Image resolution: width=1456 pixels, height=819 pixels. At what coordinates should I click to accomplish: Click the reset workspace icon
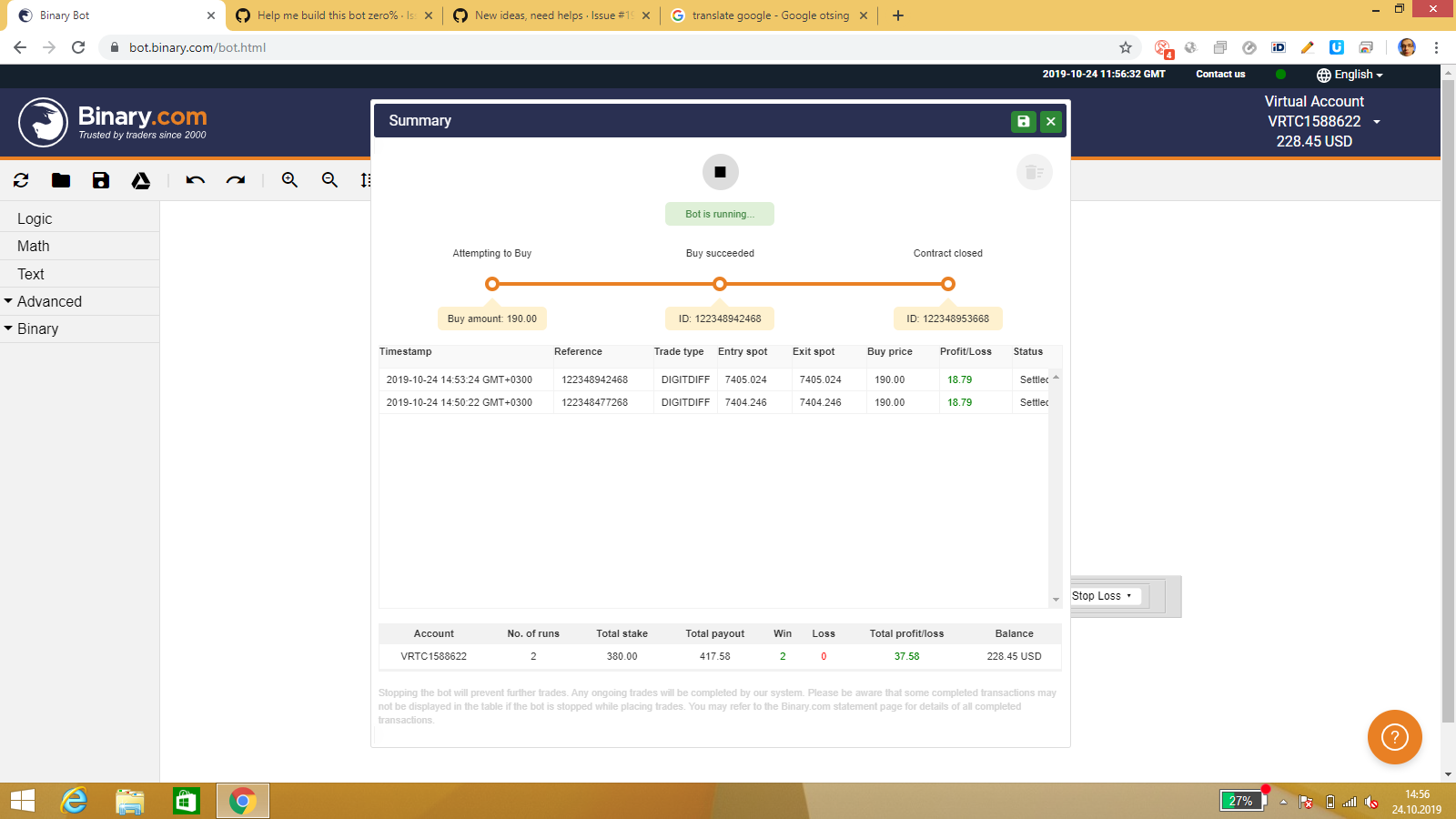[20, 180]
